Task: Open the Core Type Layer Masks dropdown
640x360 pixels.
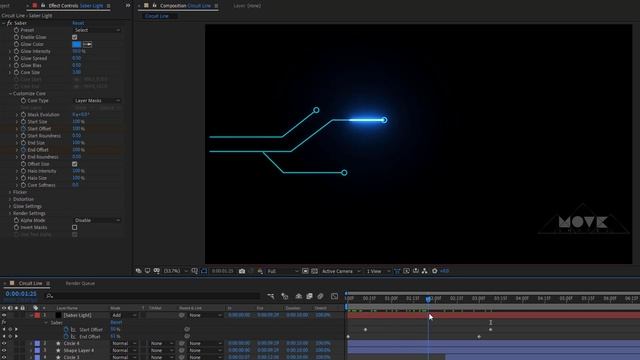Action: click(x=97, y=100)
